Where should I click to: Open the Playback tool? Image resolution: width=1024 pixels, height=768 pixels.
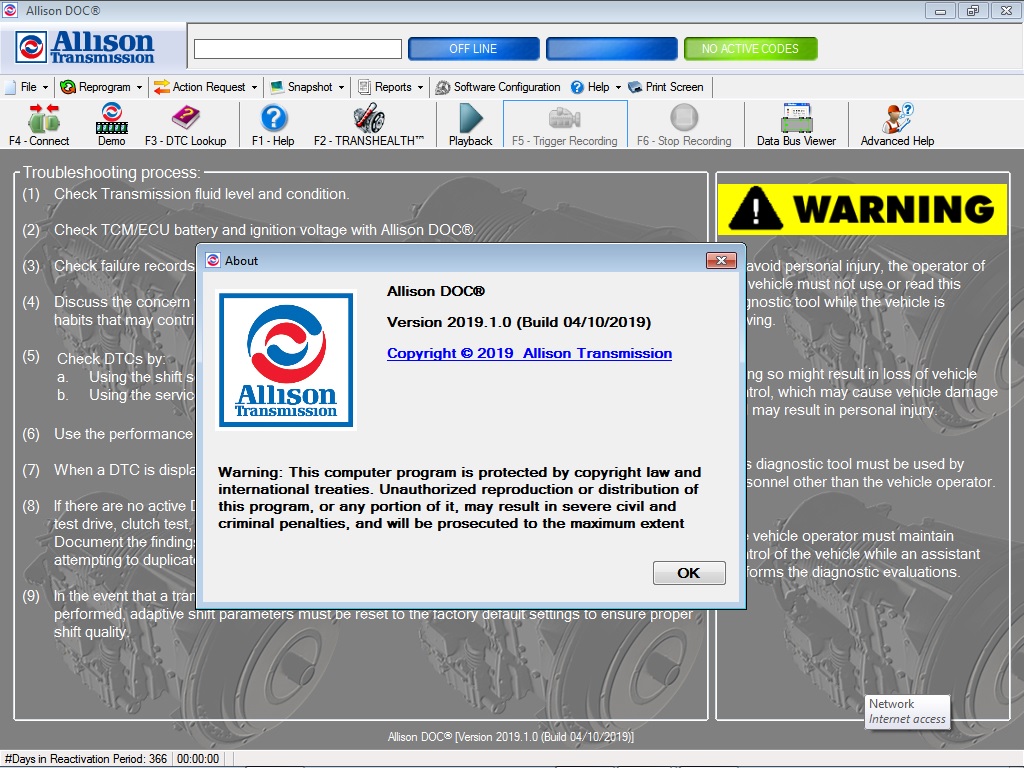(x=469, y=124)
